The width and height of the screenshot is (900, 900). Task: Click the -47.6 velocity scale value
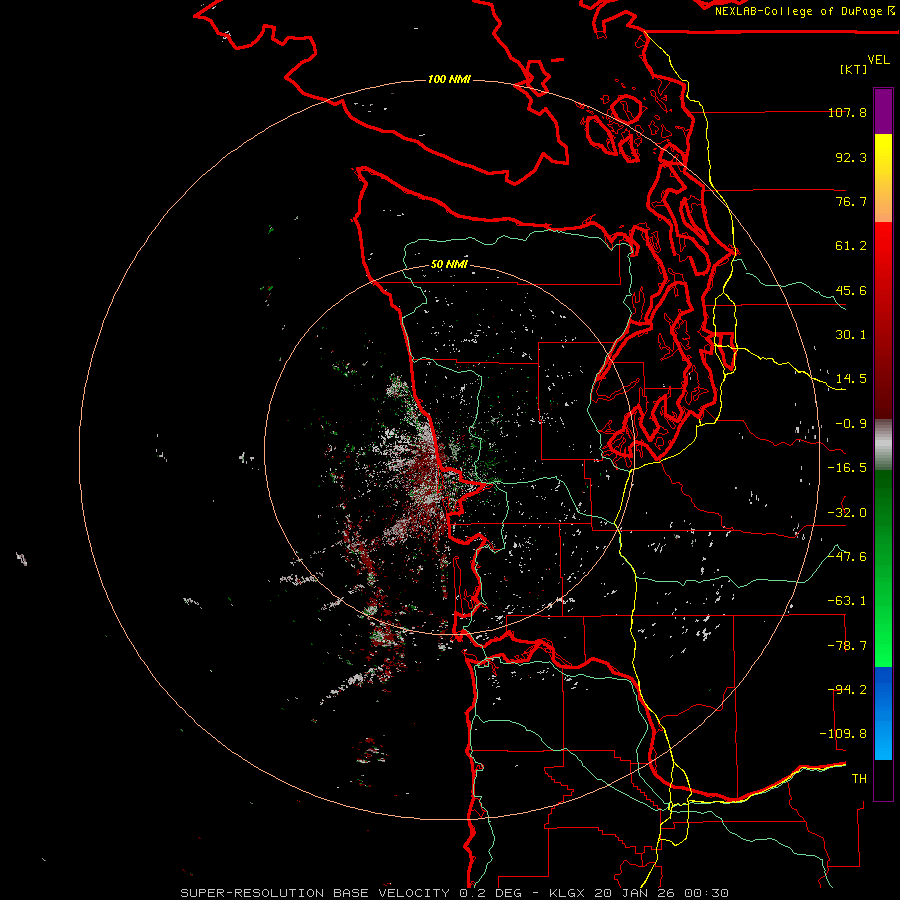847,557
